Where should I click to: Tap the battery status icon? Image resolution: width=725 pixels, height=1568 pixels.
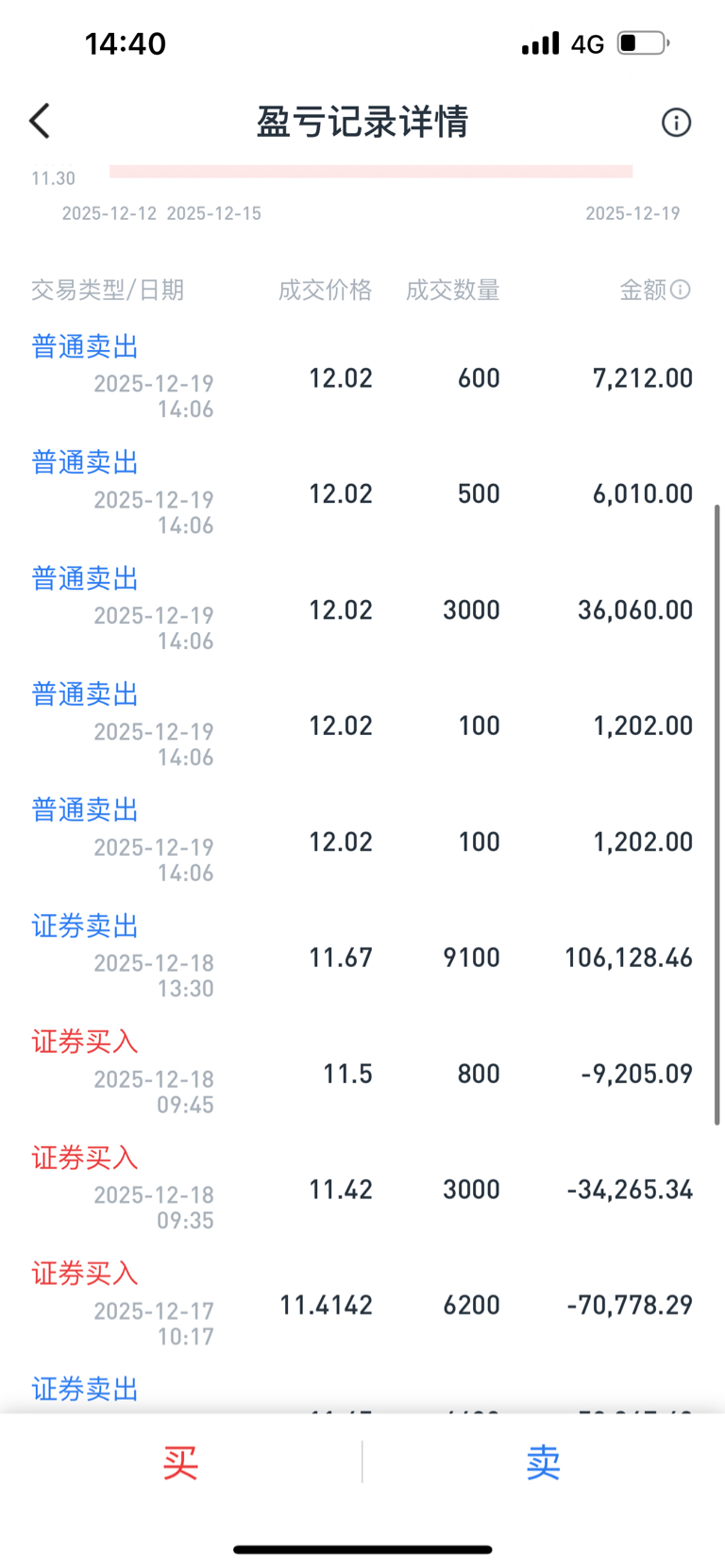pyautogui.click(x=643, y=43)
